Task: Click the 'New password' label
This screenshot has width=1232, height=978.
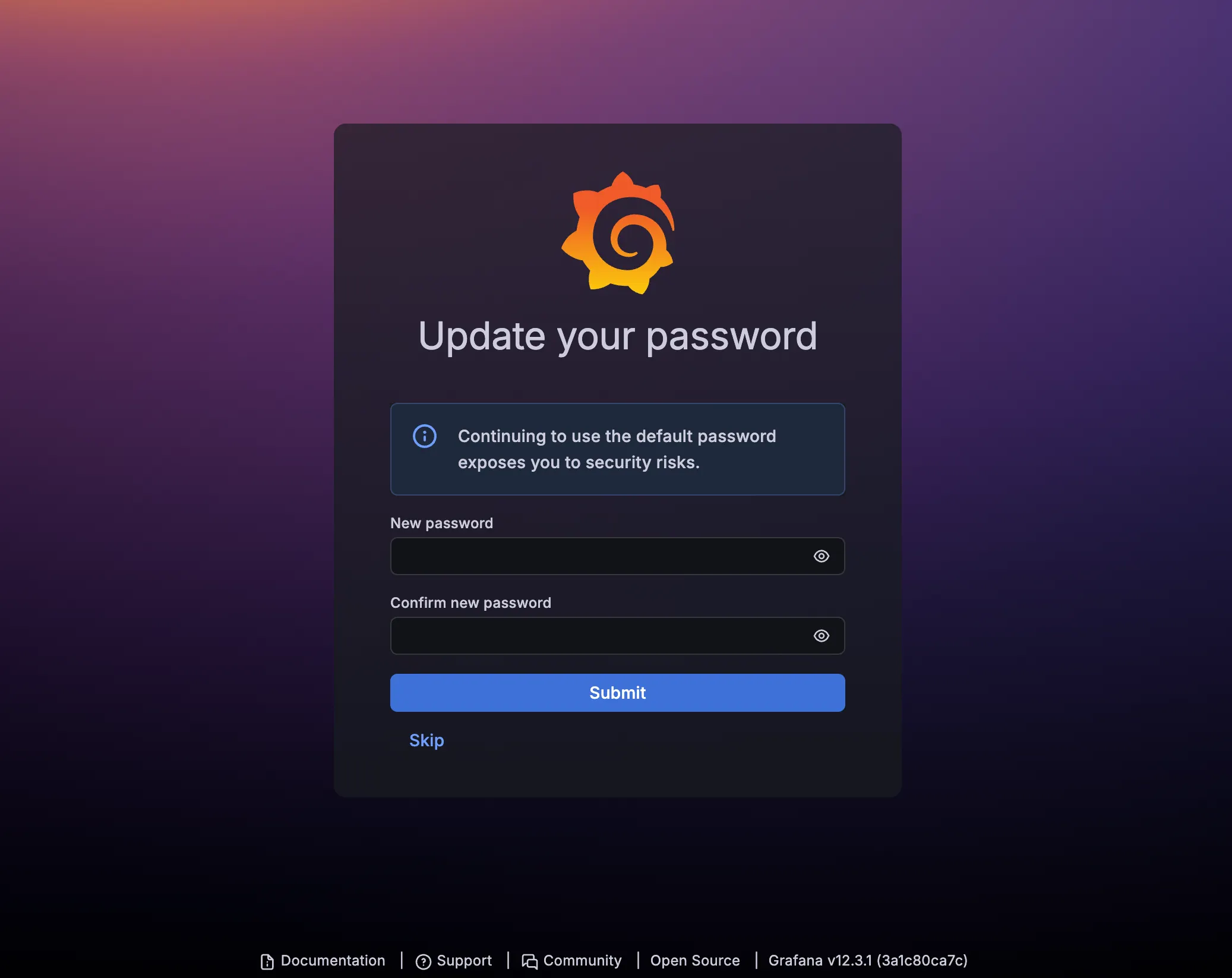Action: tap(441, 523)
